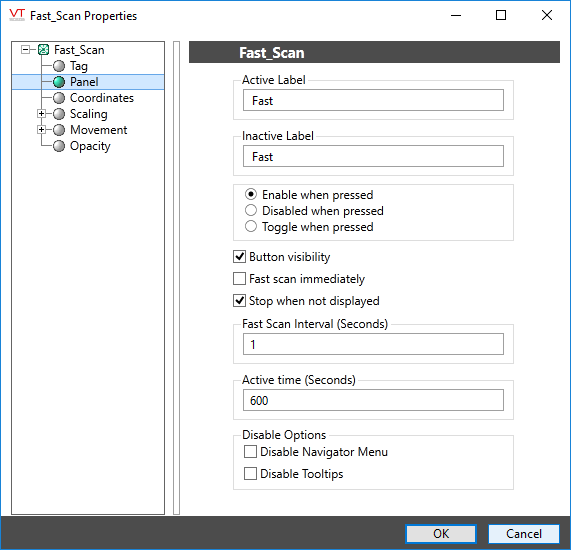This screenshot has width=571, height=550.
Task: Click the circle icon next to Opacity
Action: pos(59,146)
